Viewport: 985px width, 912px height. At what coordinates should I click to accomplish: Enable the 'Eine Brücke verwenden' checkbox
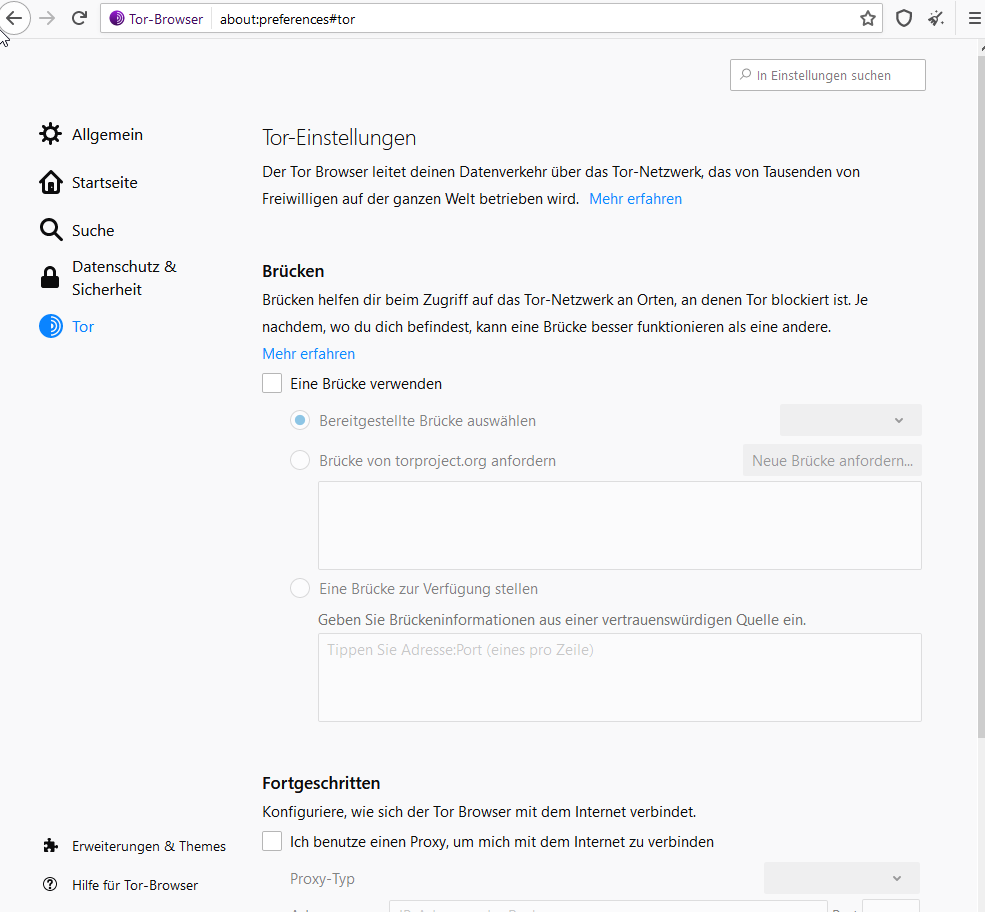[x=272, y=383]
